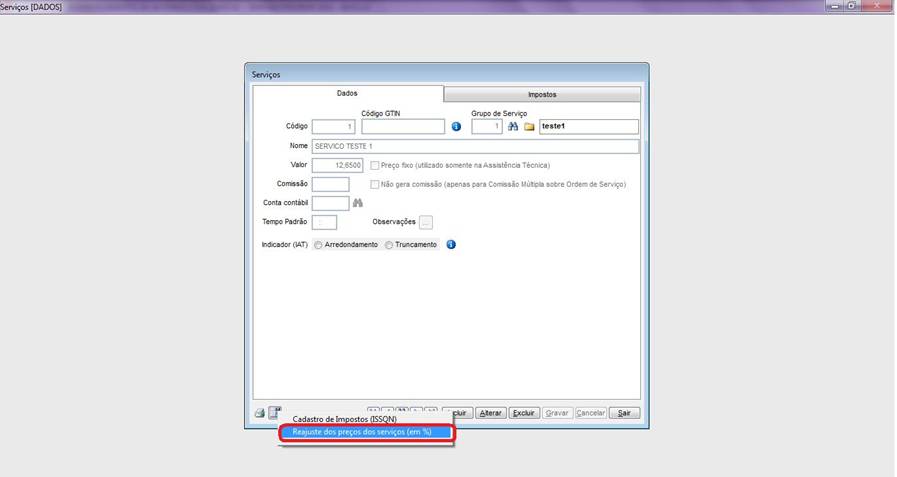Switch to the Impostos tab
The width and height of the screenshot is (897, 477).
coord(542,95)
